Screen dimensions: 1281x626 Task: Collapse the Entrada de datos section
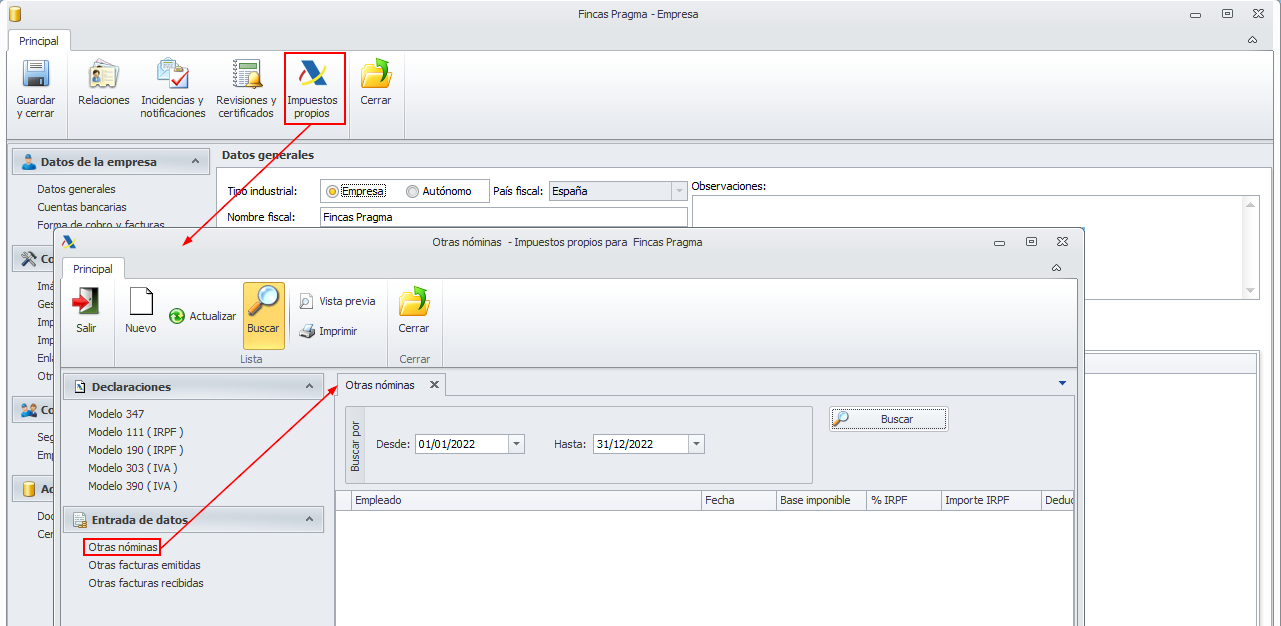pyautogui.click(x=309, y=519)
